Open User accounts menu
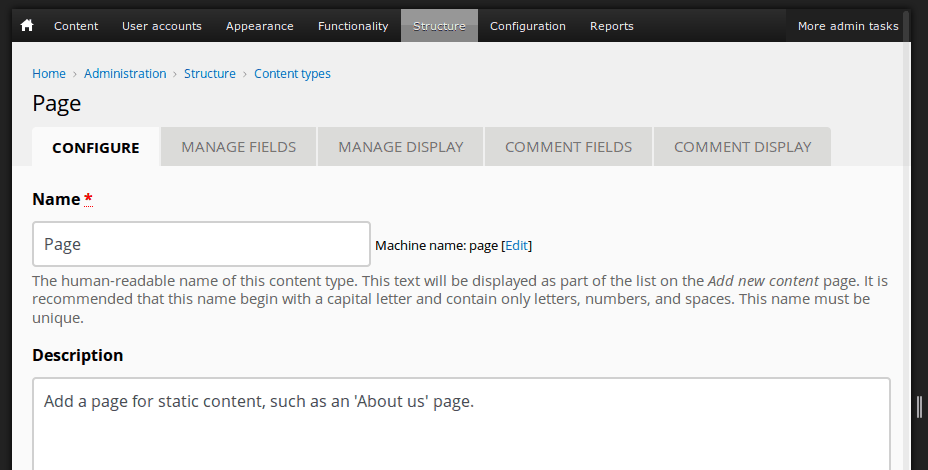Screen dimensions: 928x470 pos(162,26)
